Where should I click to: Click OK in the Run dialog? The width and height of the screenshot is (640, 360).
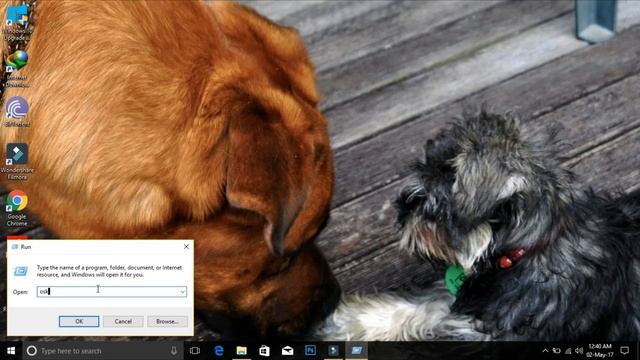(79, 321)
